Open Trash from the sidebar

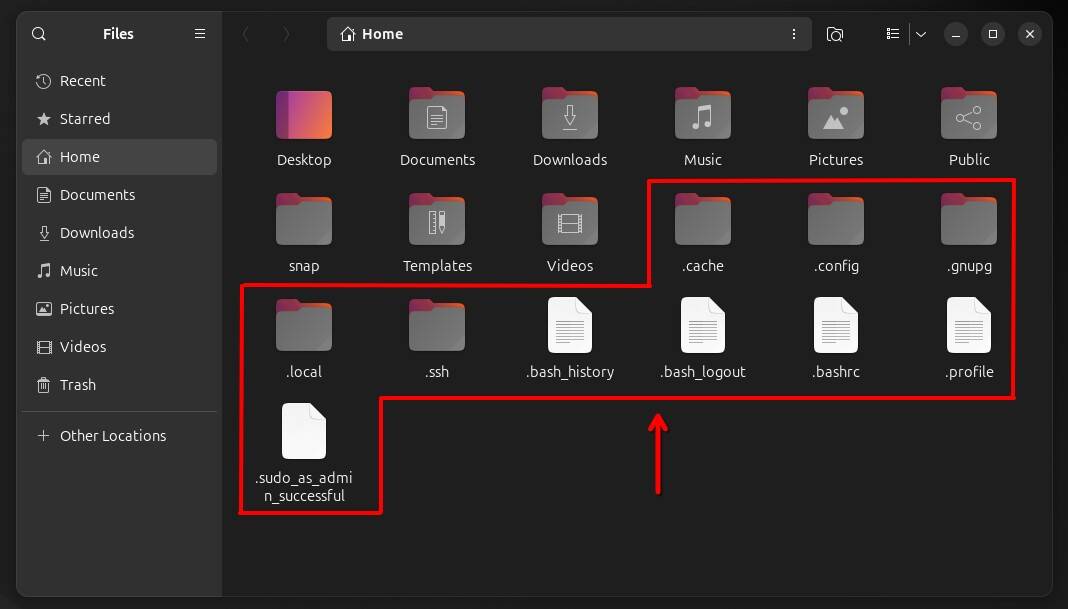coord(77,384)
